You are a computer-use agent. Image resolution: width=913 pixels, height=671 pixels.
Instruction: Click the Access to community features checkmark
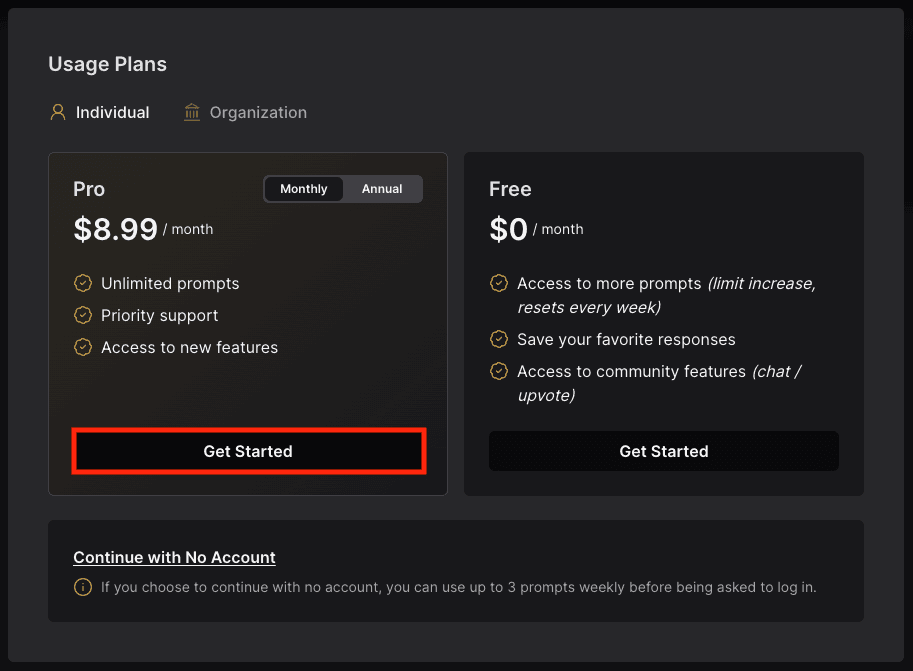coord(498,371)
